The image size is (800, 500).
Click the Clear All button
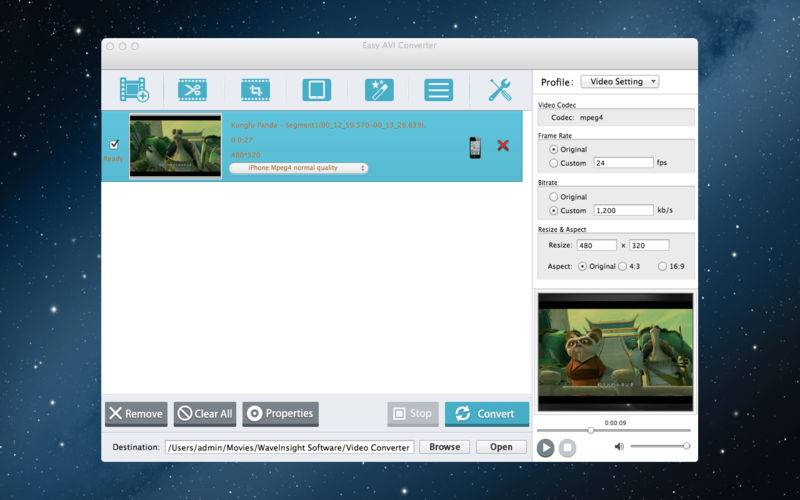click(x=205, y=414)
